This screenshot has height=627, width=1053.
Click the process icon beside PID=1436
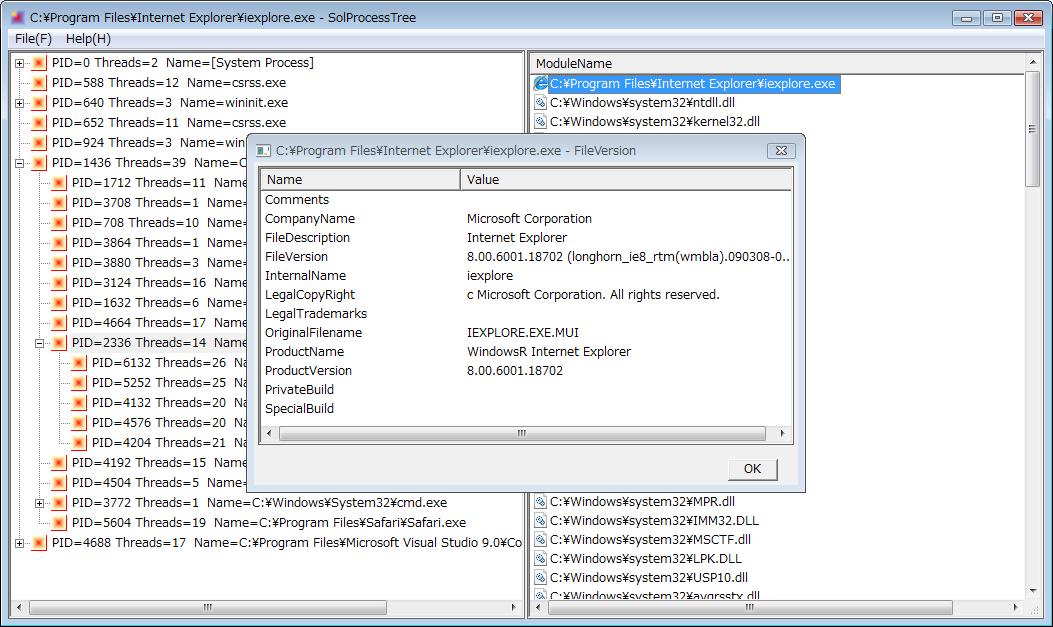click(39, 163)
